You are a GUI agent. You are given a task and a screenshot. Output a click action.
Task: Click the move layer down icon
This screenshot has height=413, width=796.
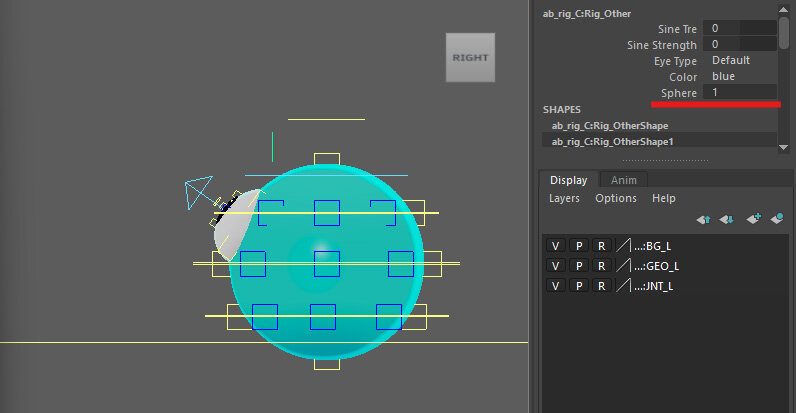[727, 218]
